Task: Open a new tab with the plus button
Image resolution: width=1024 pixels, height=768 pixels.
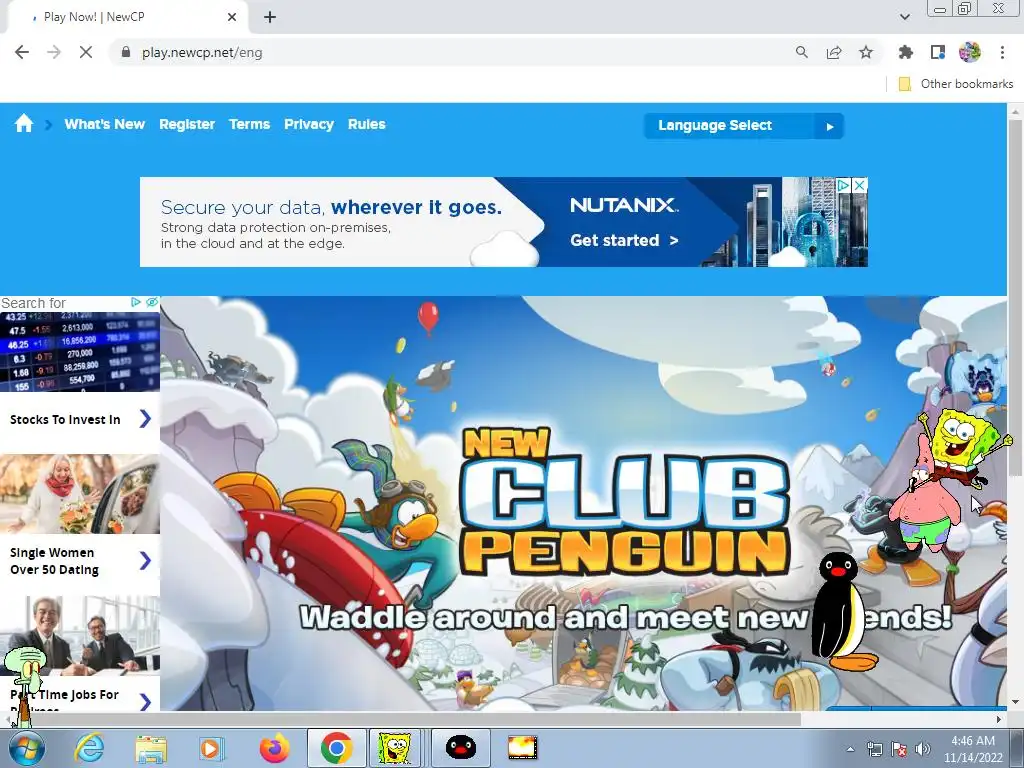Action: (270, 17)
